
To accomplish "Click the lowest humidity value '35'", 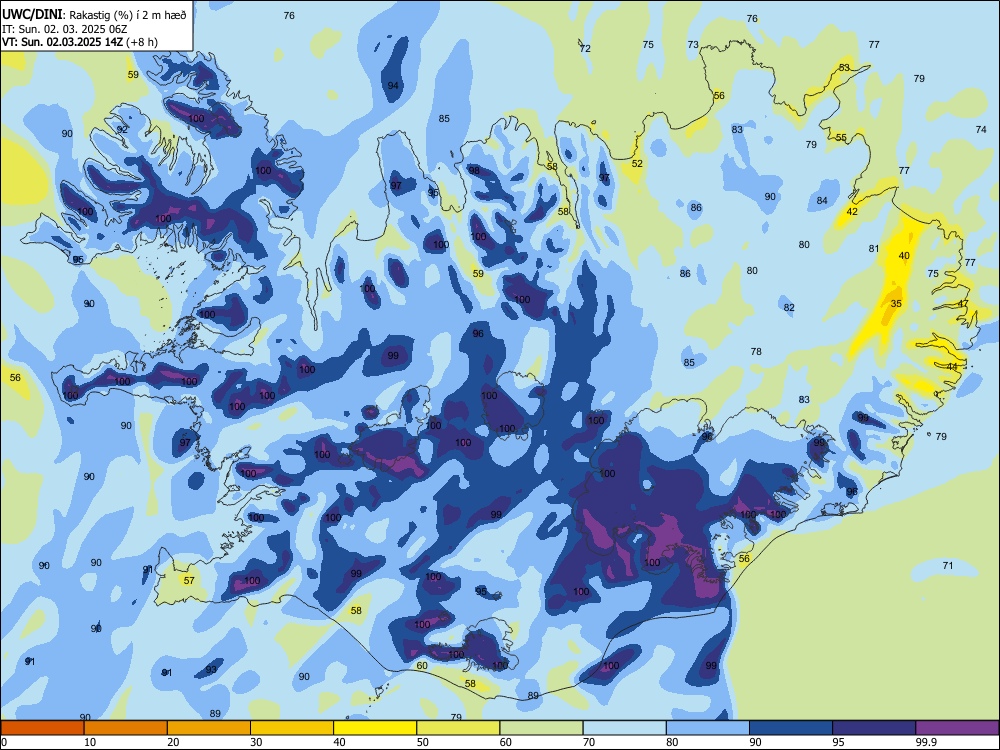I will tap(896, 304).
